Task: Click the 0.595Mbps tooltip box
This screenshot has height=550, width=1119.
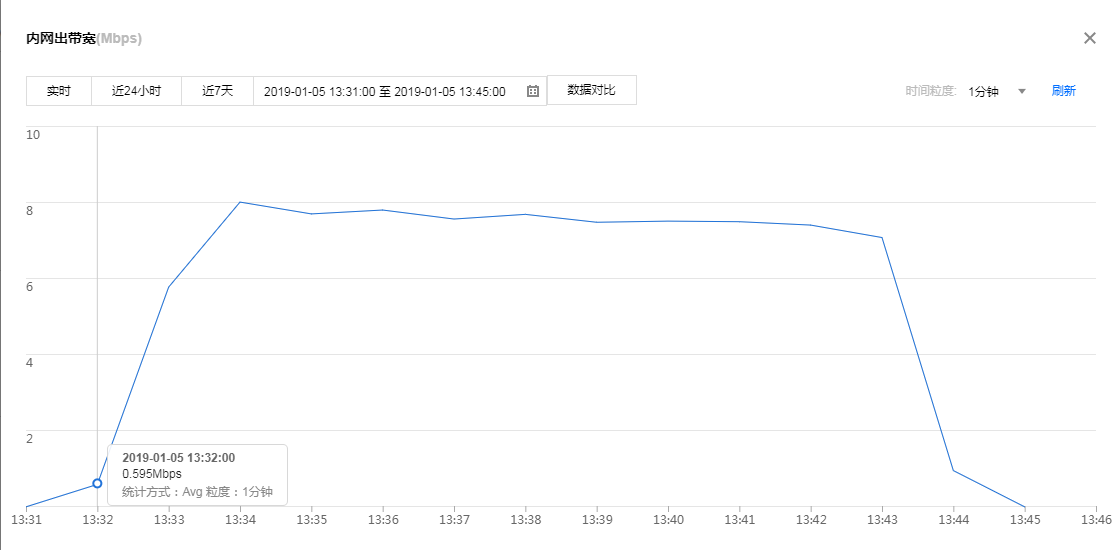Action: (x=197, y=474)
